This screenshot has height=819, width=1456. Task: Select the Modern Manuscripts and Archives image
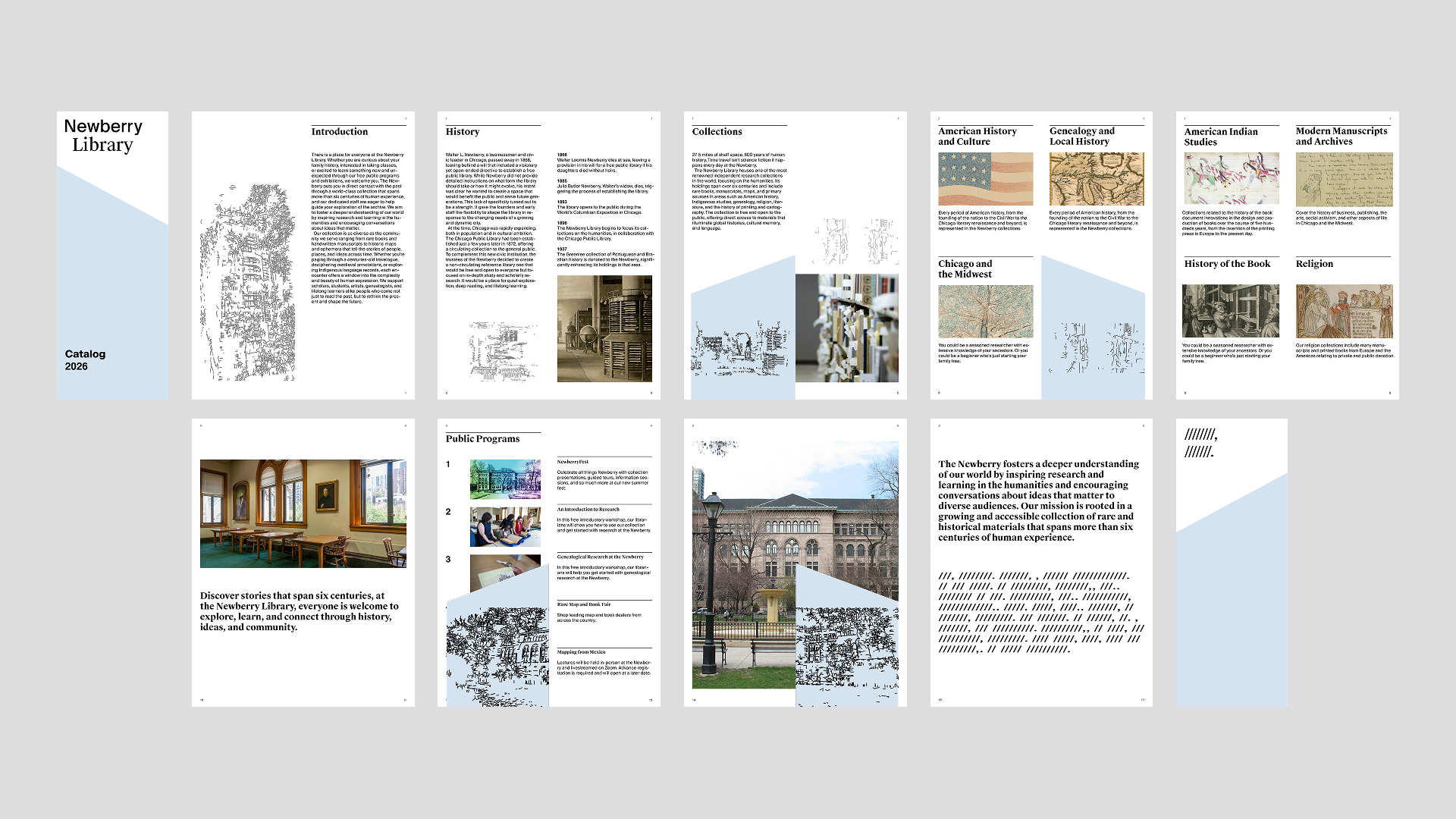[x=1344, y=179]
